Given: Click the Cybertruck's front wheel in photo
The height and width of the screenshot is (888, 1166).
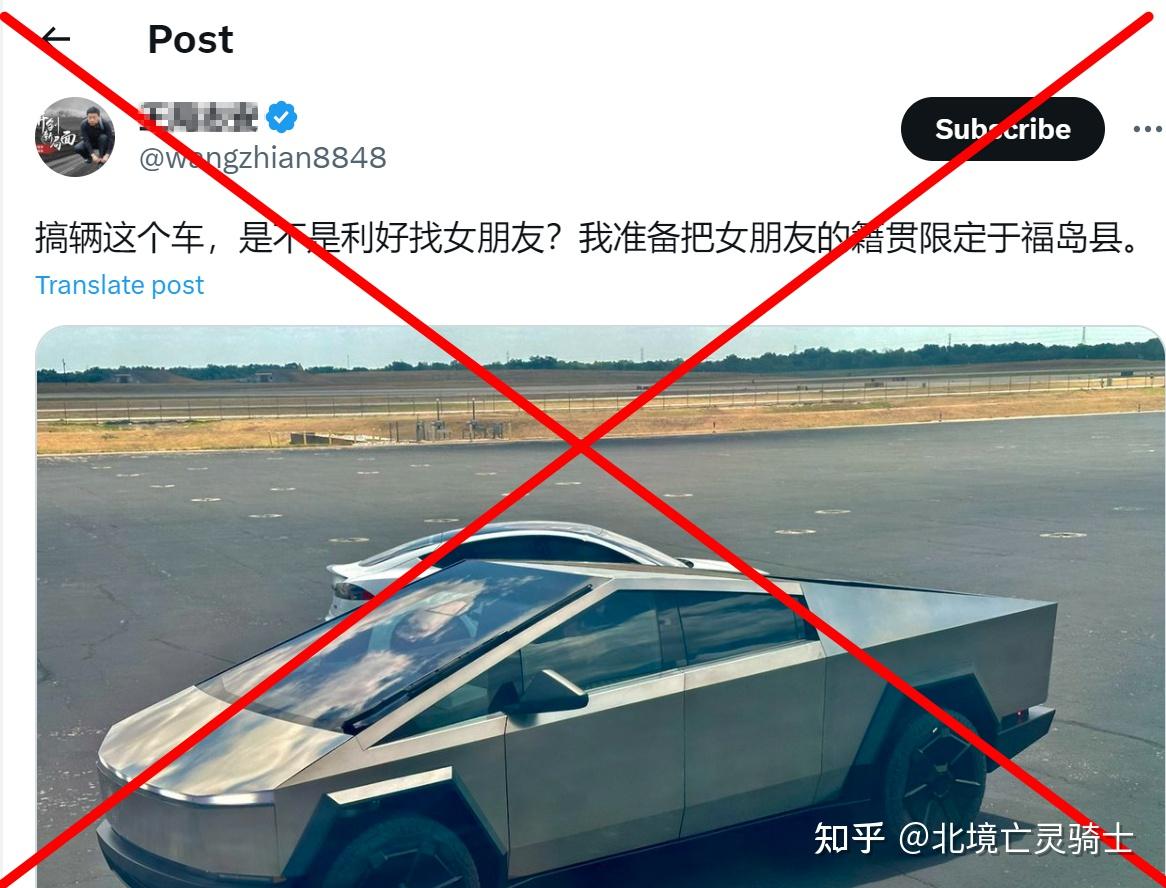Looking at the screenshot, I should [x=402, y=855].
